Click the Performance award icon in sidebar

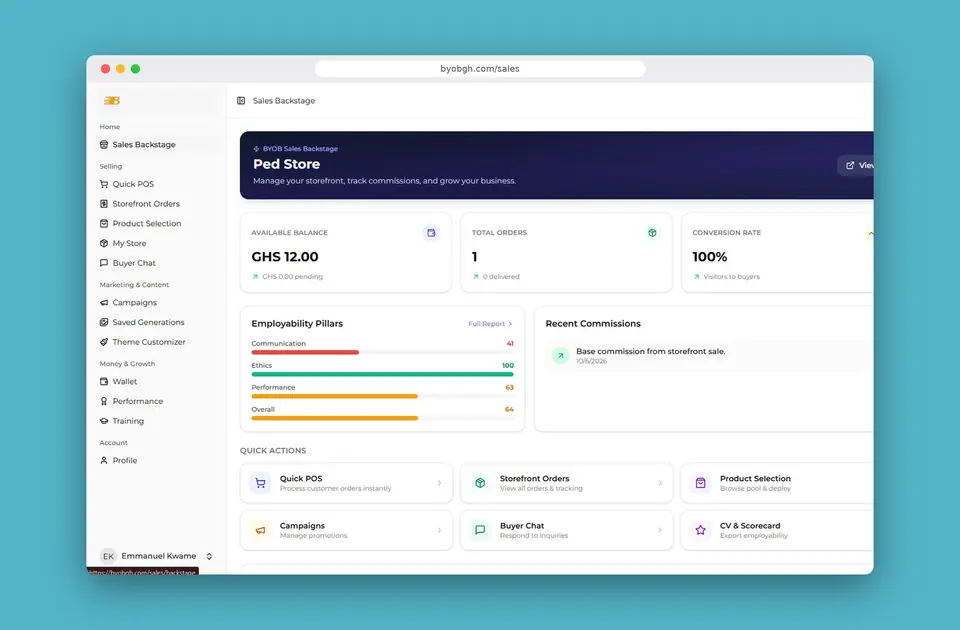click(x=104, y=401)
